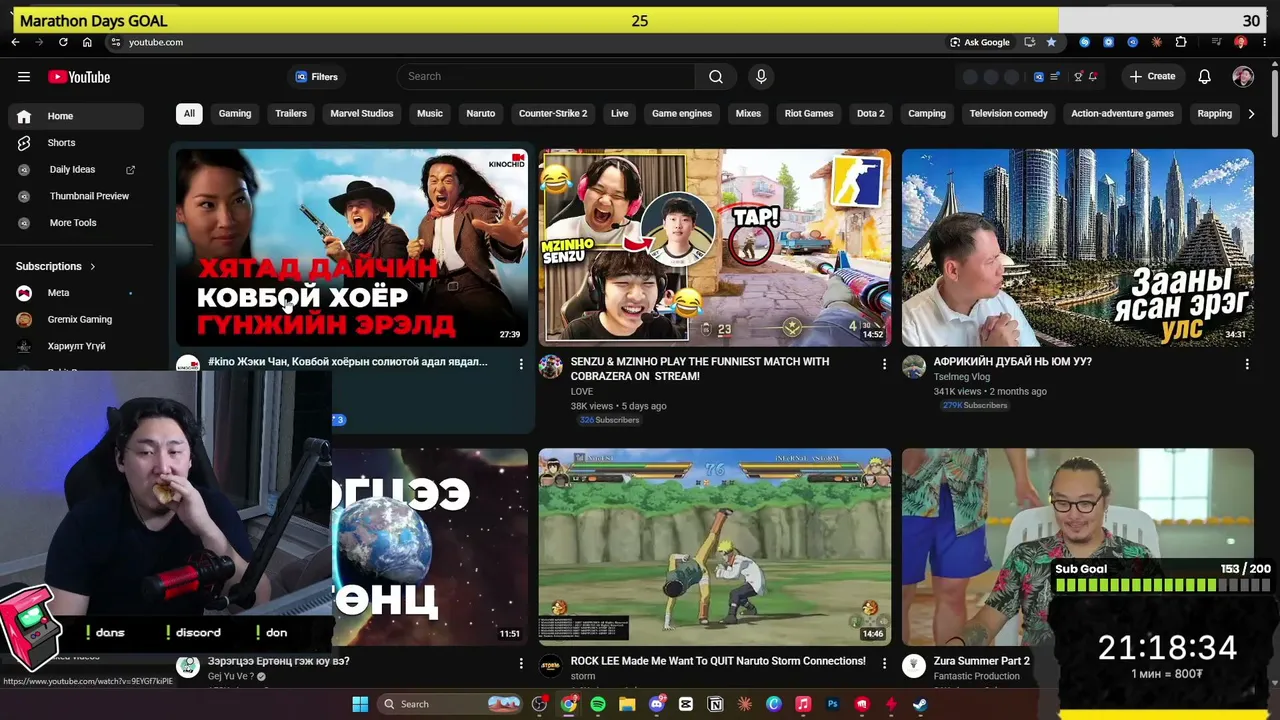
Task: Open the Meta subscription channel
Action: coord(76,293)
